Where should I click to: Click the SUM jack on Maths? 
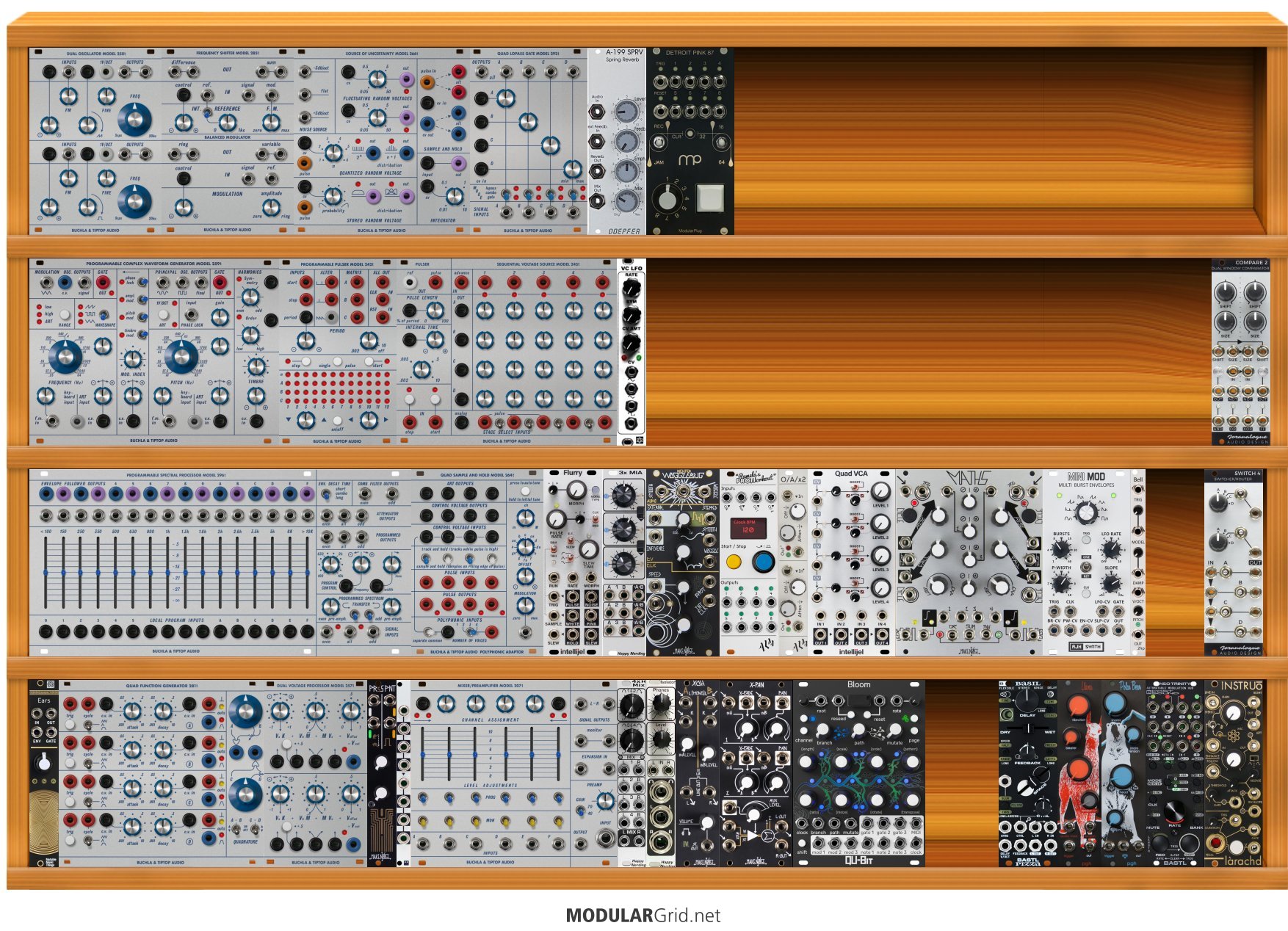pyautogui.click(x=968, y=634)
